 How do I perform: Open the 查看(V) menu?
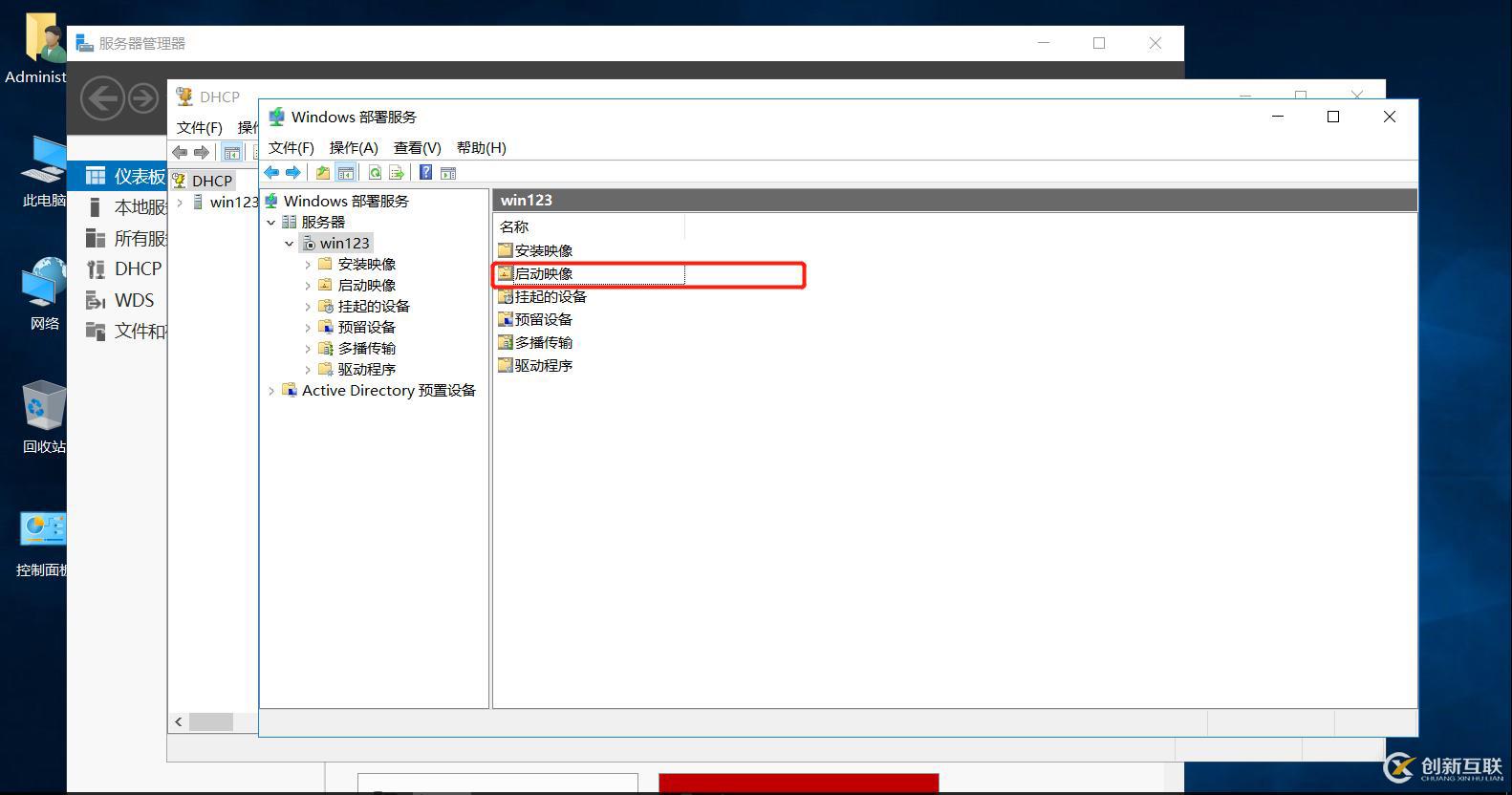click(418, 147)
